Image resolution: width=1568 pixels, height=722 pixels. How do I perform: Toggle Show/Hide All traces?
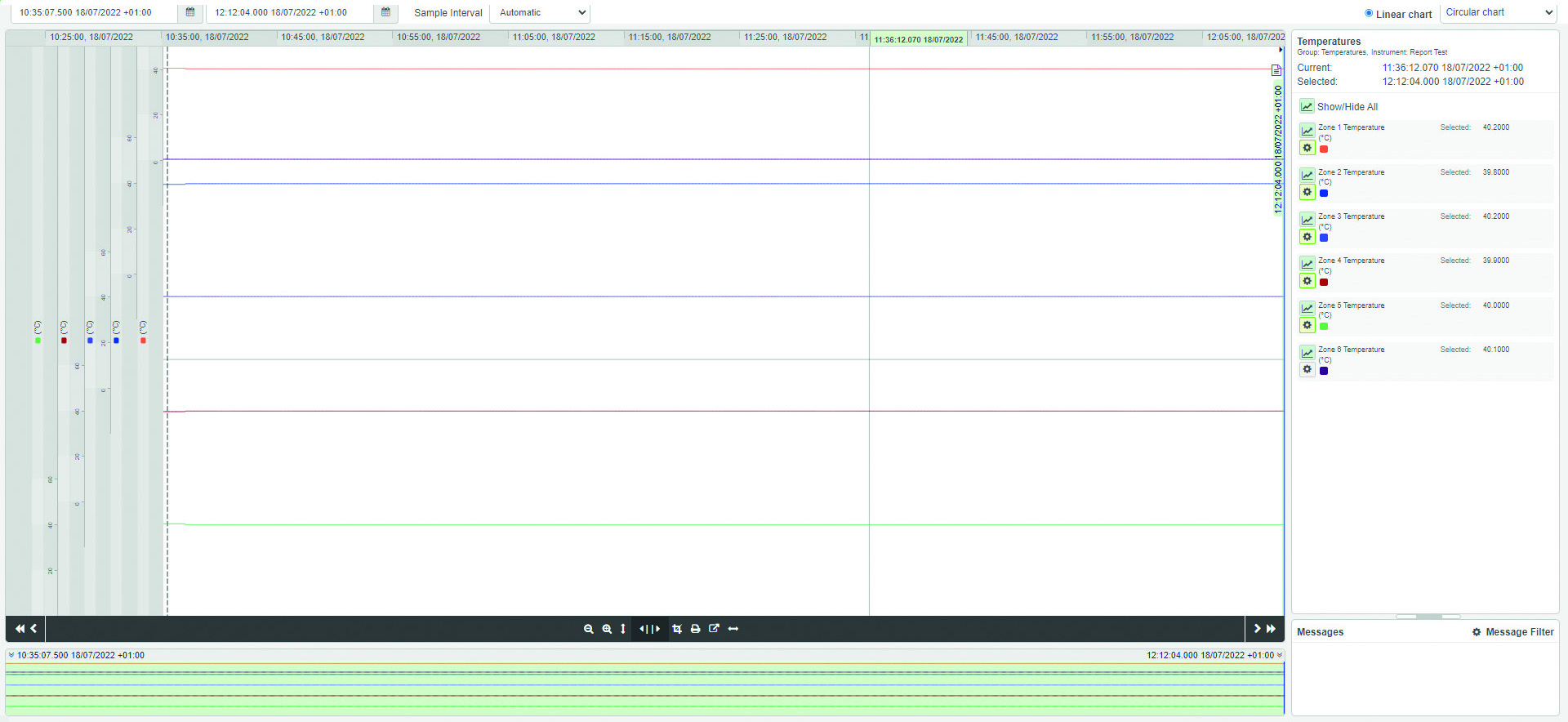pyautogui.click(x=1307, y=106)
